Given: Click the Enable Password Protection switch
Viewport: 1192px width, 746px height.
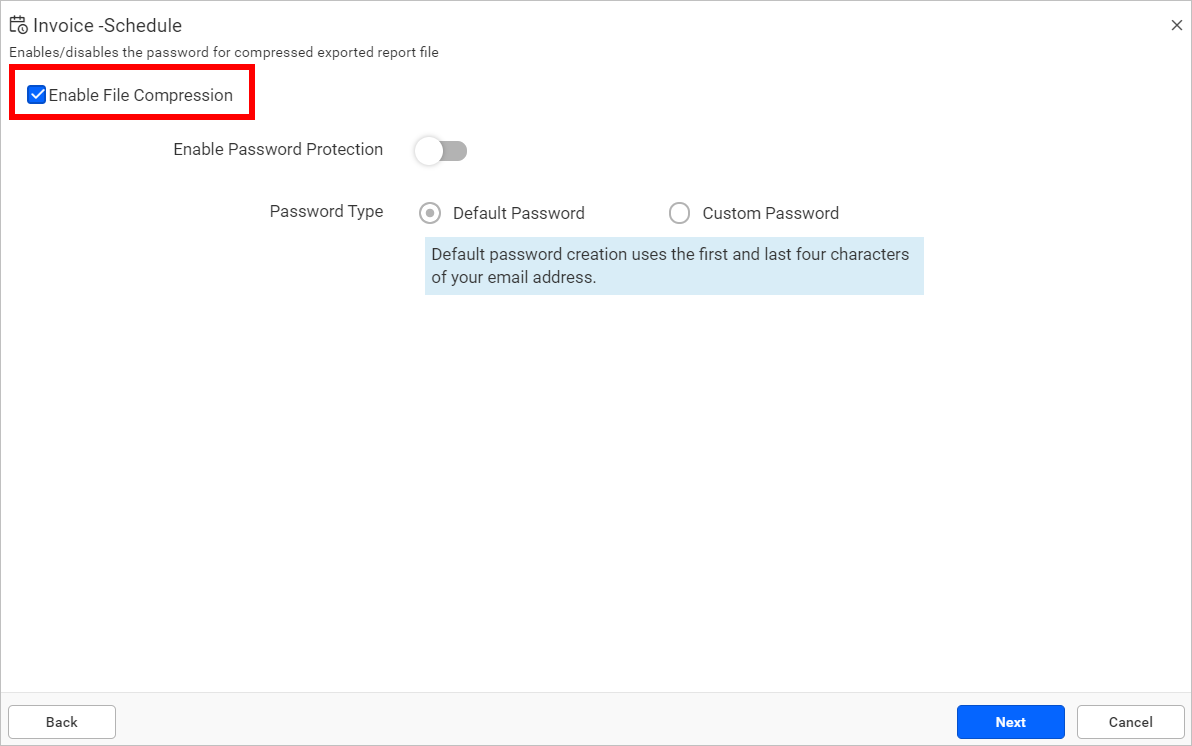Looking at the screenshot, I should pos(440,150).
